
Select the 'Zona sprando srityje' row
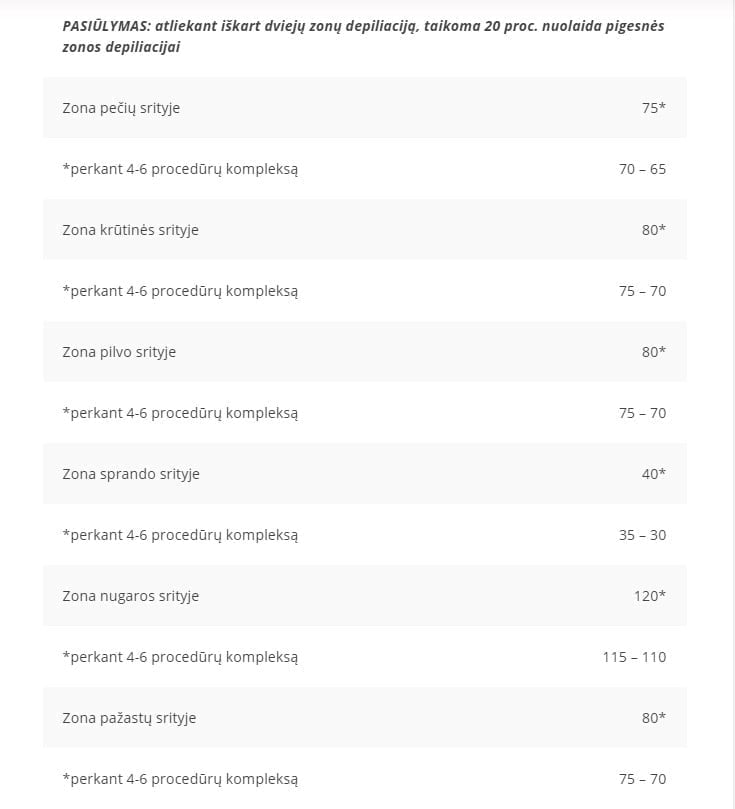[365, 474]
